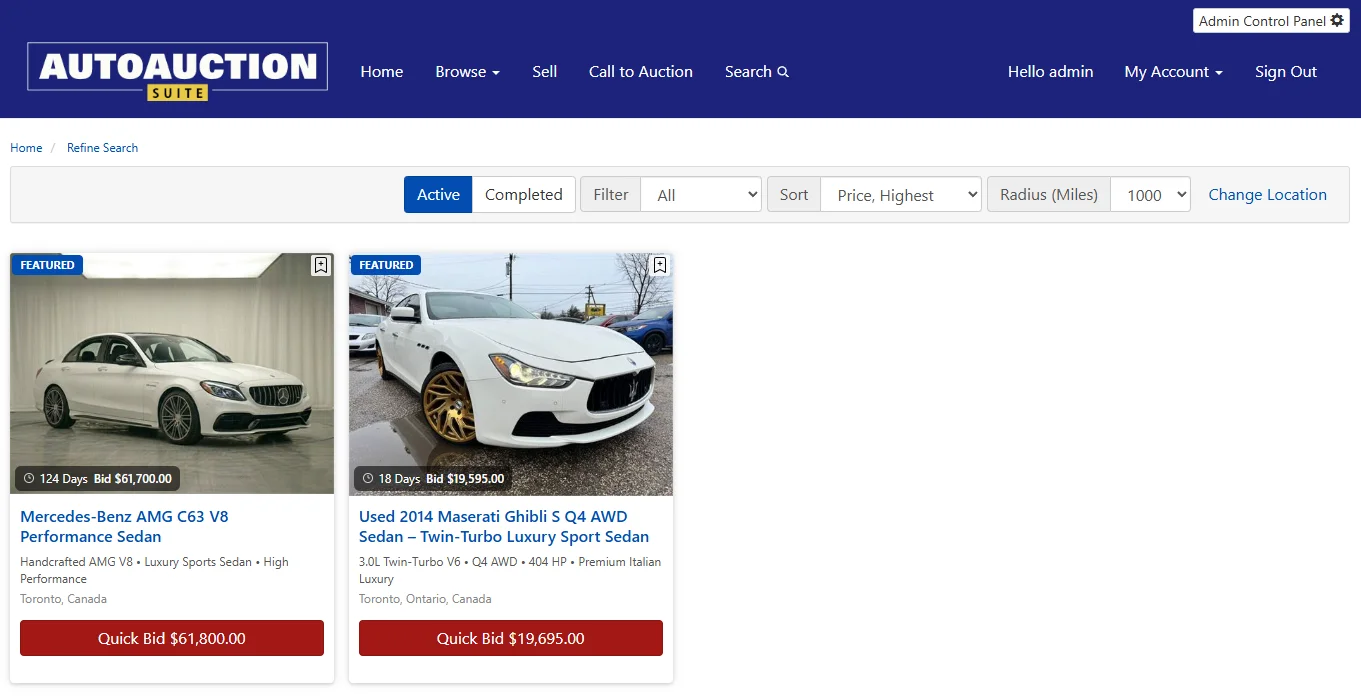Screen dimensions: 1361x696
Task: Go to the Home nav item
Action: tap(382, 72)
